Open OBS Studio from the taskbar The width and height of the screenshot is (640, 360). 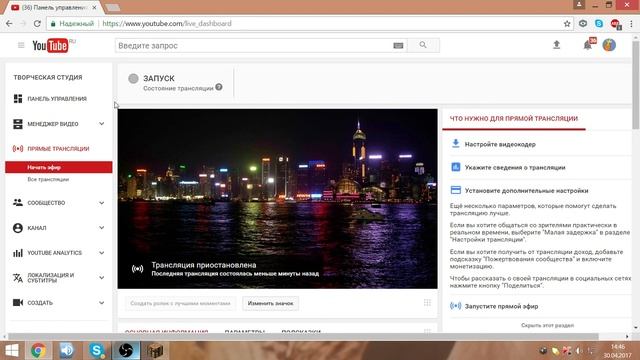point(126,350)
